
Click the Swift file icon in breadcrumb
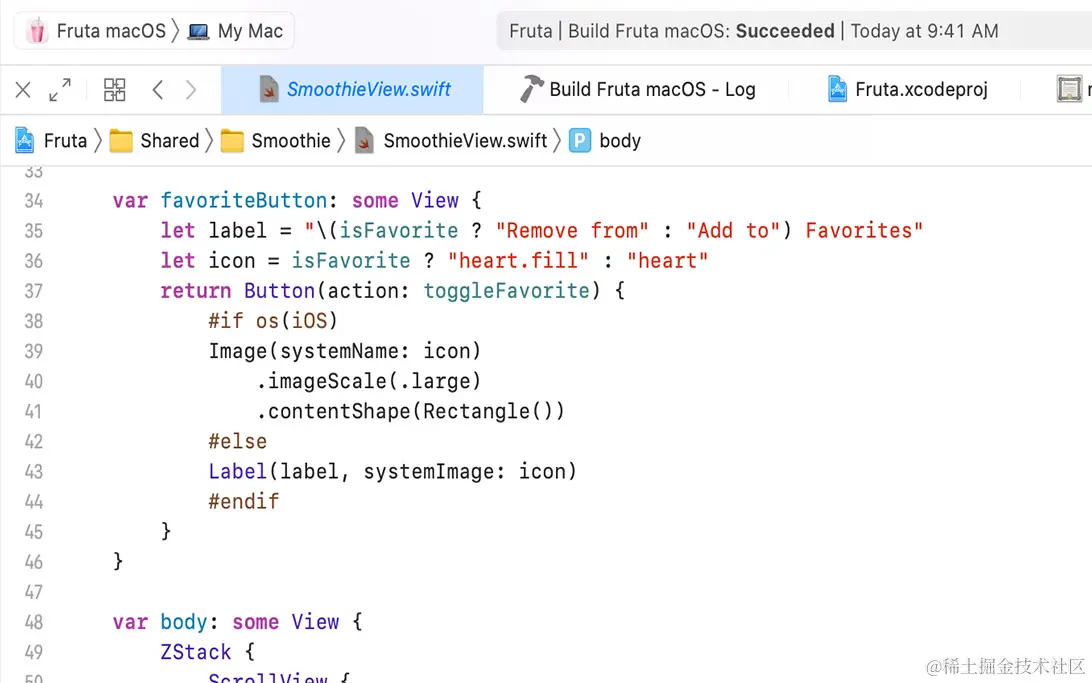364,141
